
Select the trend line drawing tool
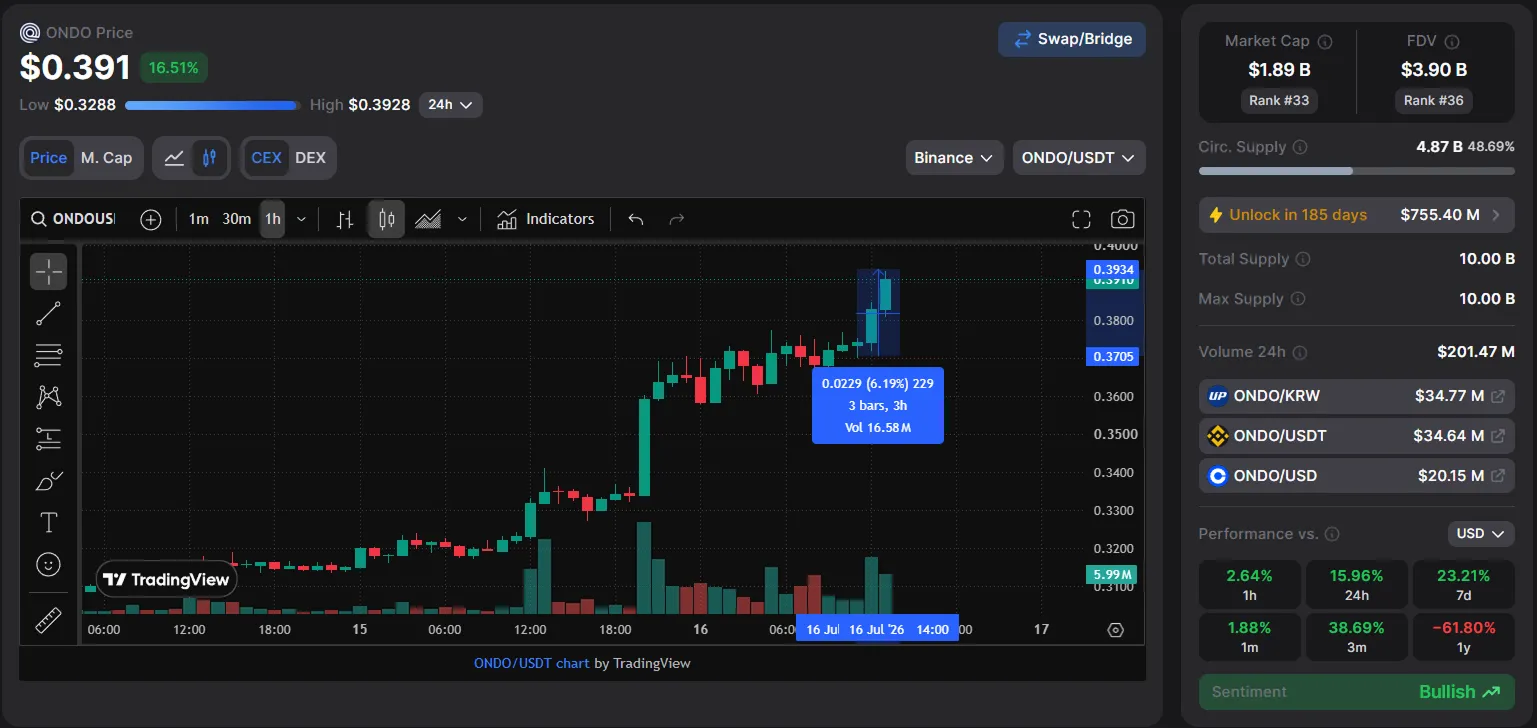click(x=48, y=313)
